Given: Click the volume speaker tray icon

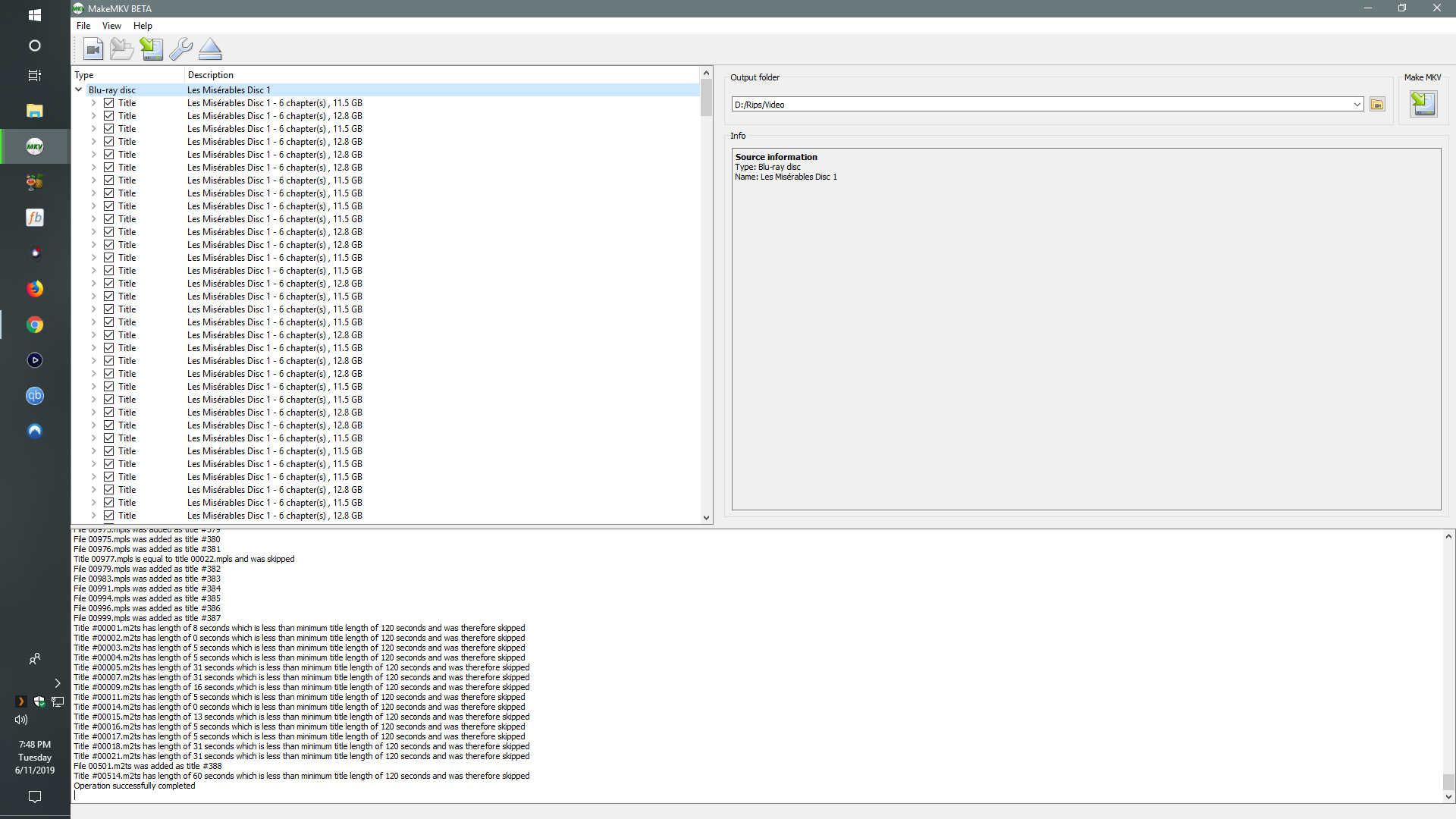Looking at the screenshot, I should (21, 720).
